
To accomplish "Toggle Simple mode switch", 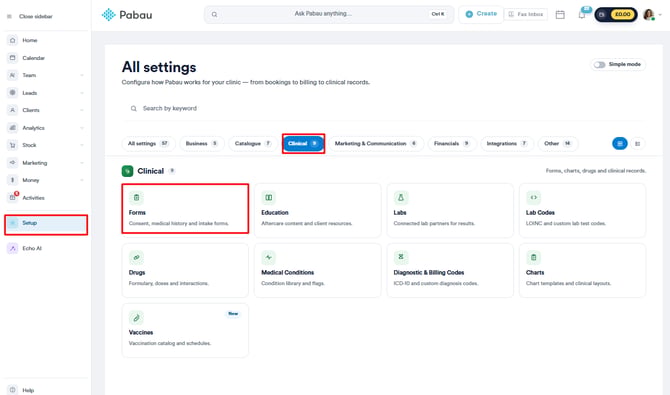I will (599, 65).
